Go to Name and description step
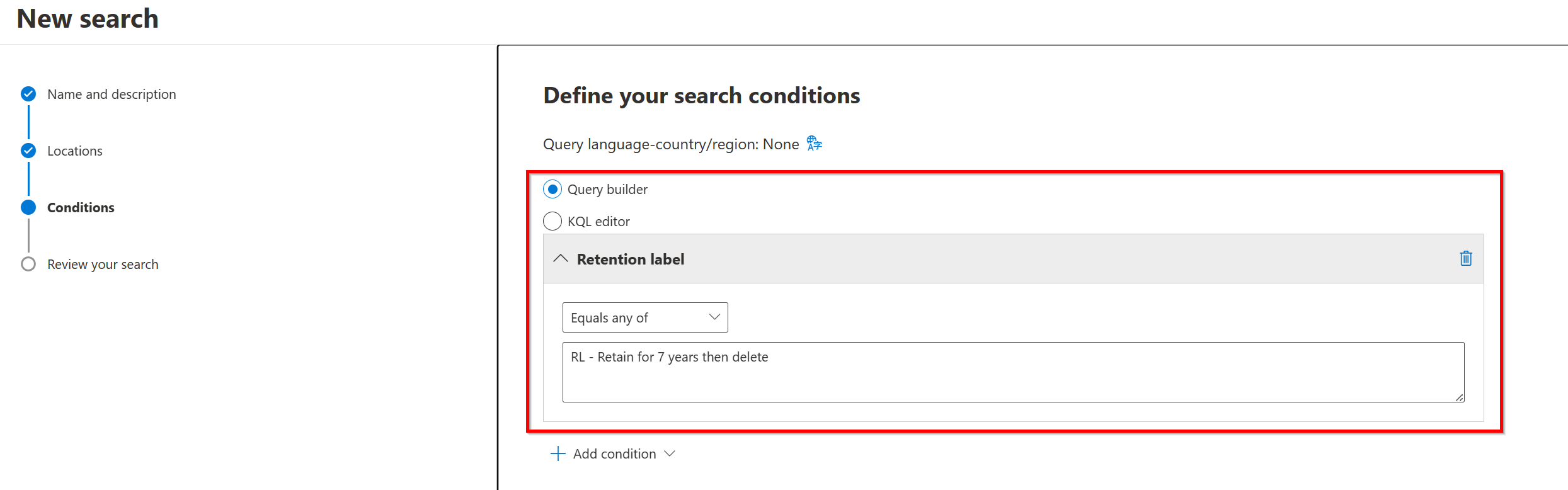 pos(112,94)
